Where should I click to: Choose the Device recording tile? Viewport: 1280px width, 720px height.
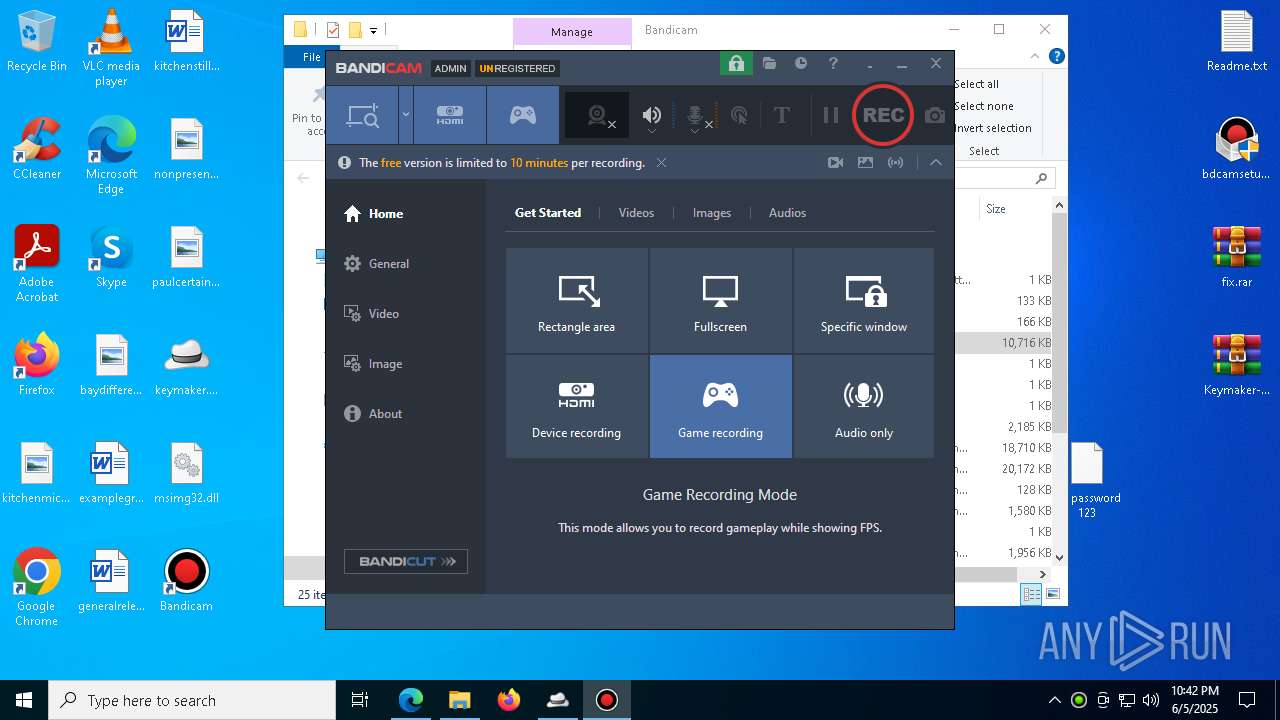point(577,407)
